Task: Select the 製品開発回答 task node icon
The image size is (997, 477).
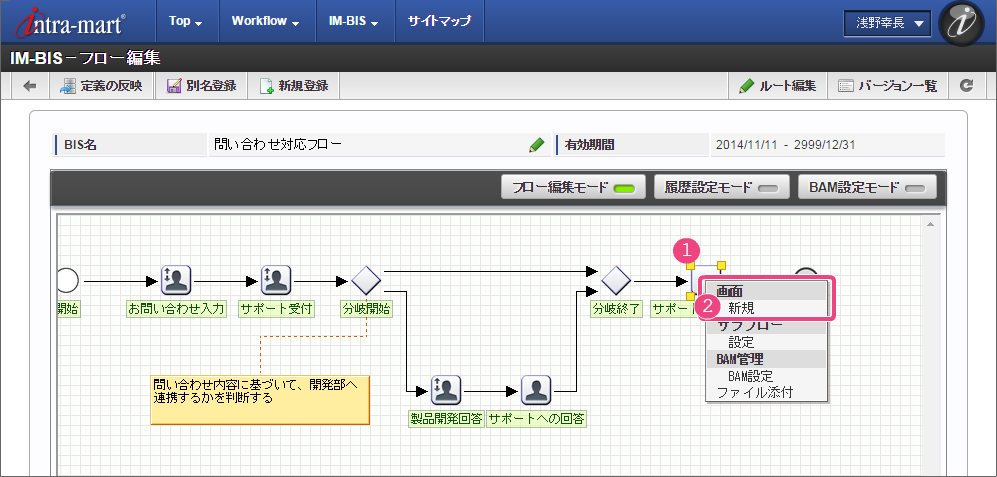Action: click(x=446, y=390)
